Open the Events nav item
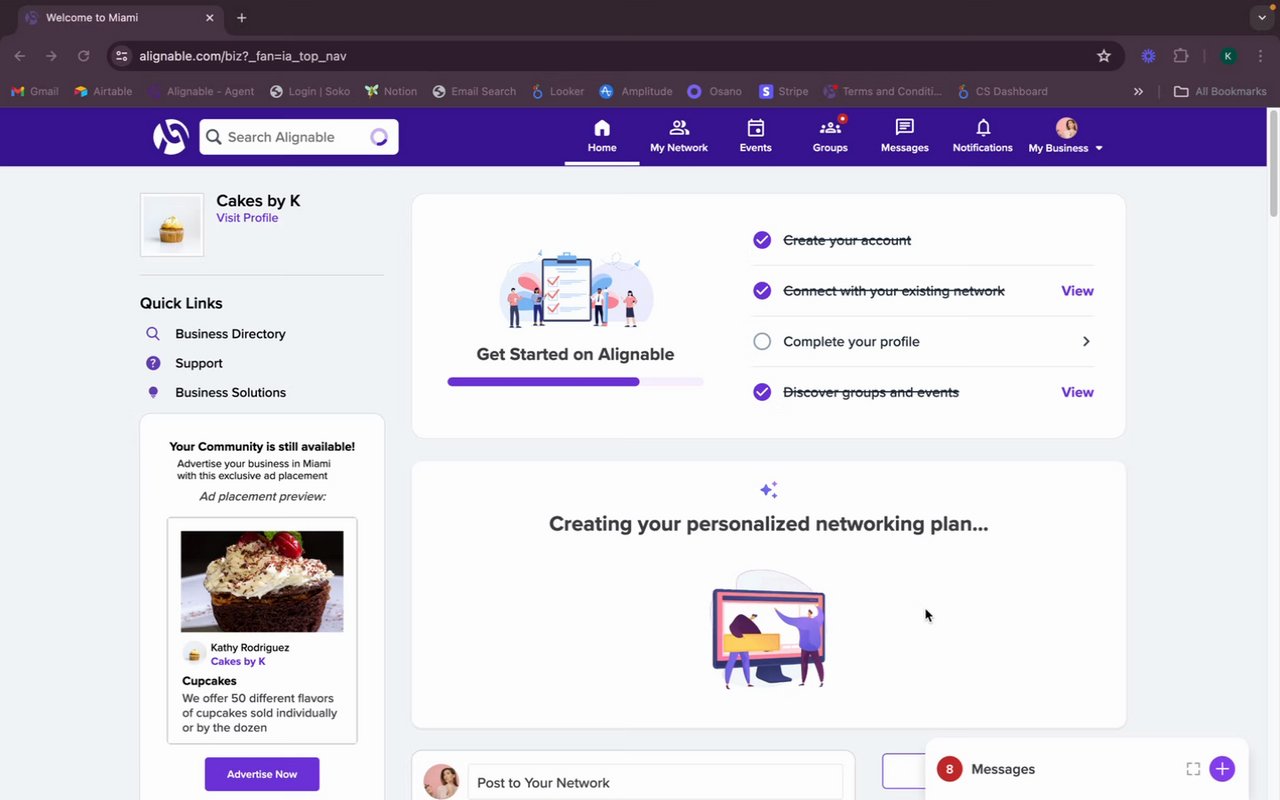Screen dimensions: 1280x800 [x=756, y=136]
